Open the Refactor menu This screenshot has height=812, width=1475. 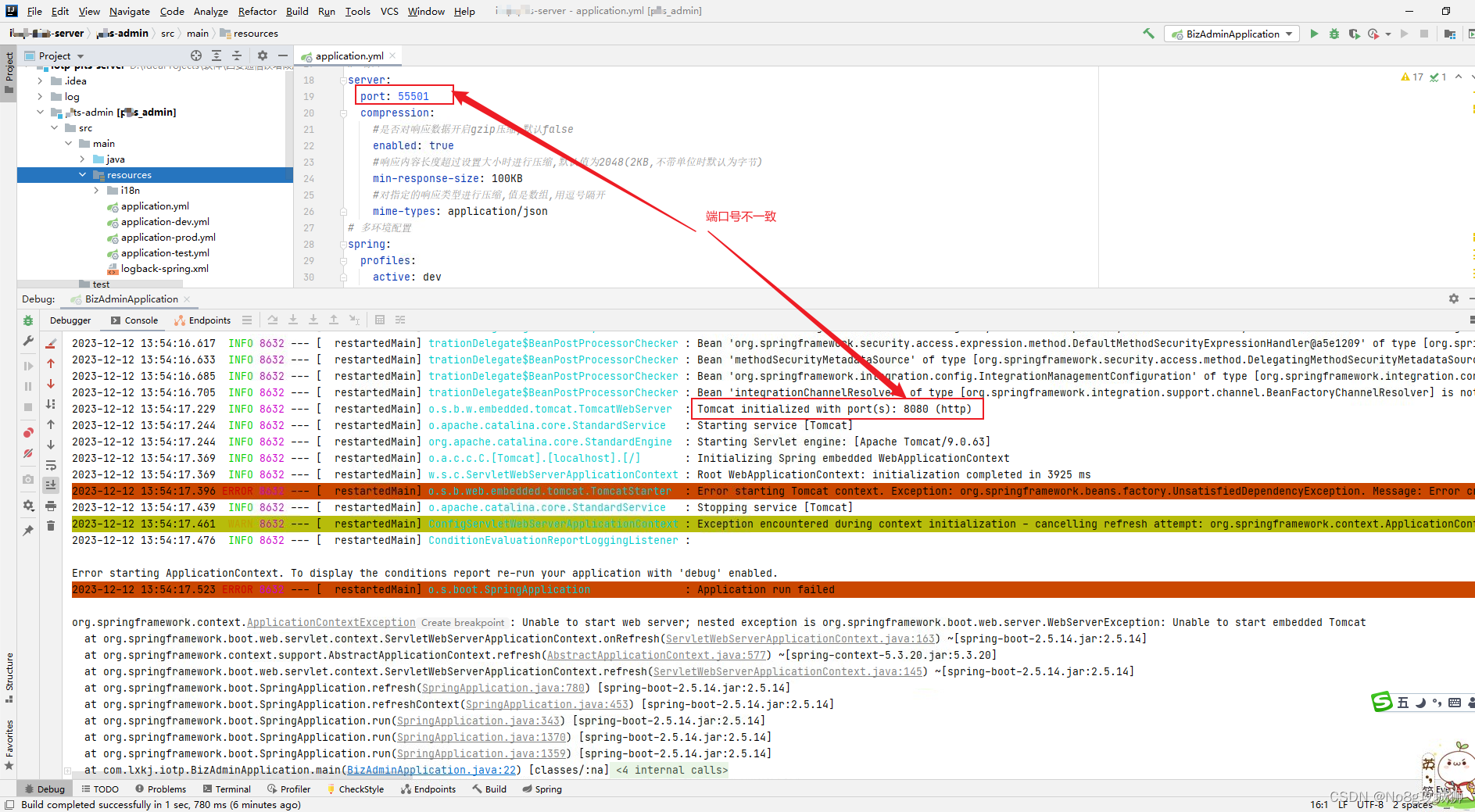coord(257,11)
